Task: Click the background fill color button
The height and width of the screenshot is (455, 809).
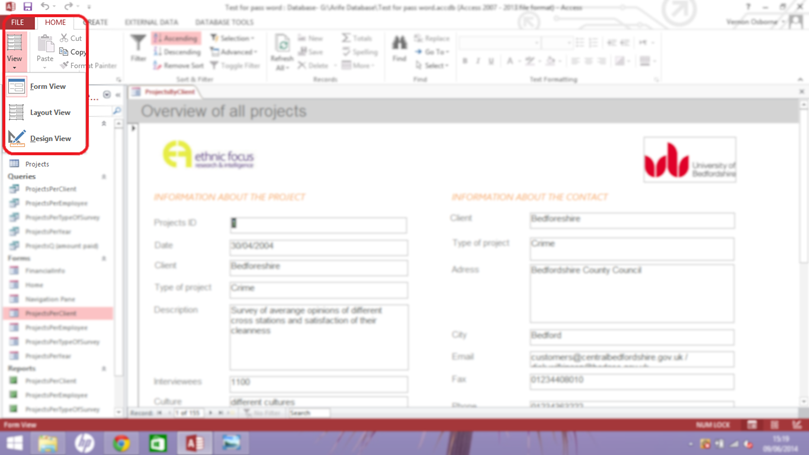Action: pyautogui.click(x=550, y=61)
